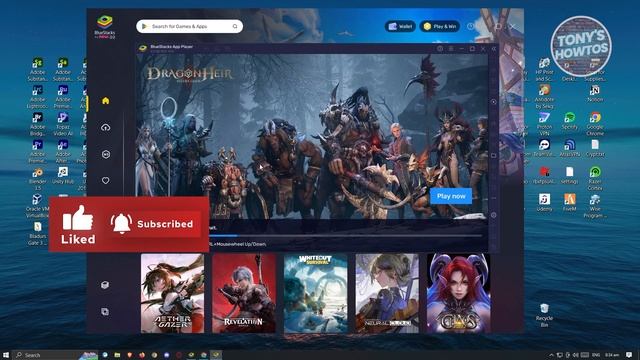Open the Whiteout Survival game thumbnail
This screenshot has width=640, height=360.
point(316,293)
